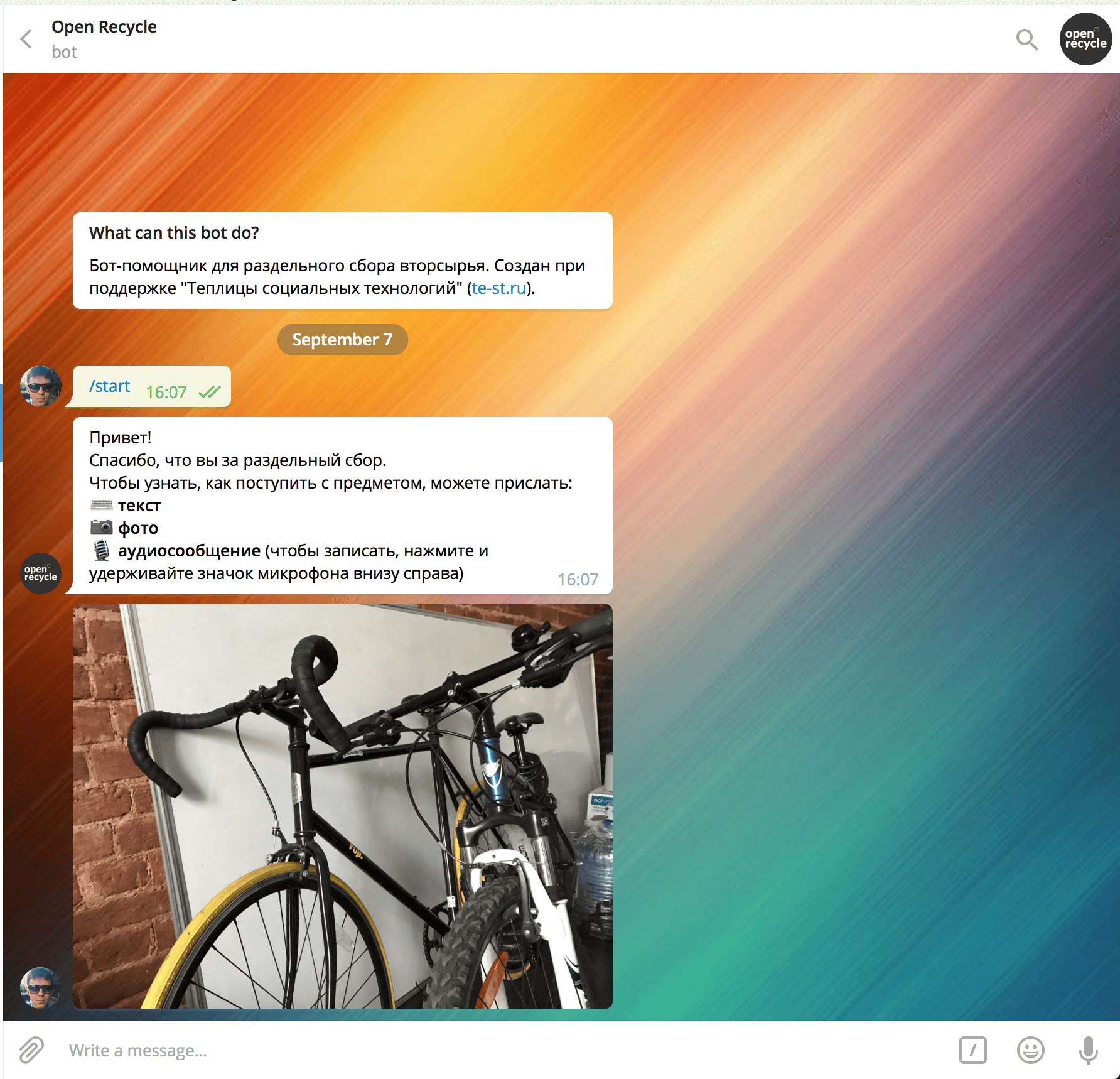Click the 'What can this bot do?' bubble
Viewport: 1120px width, 1079px height.
(342, 261)
